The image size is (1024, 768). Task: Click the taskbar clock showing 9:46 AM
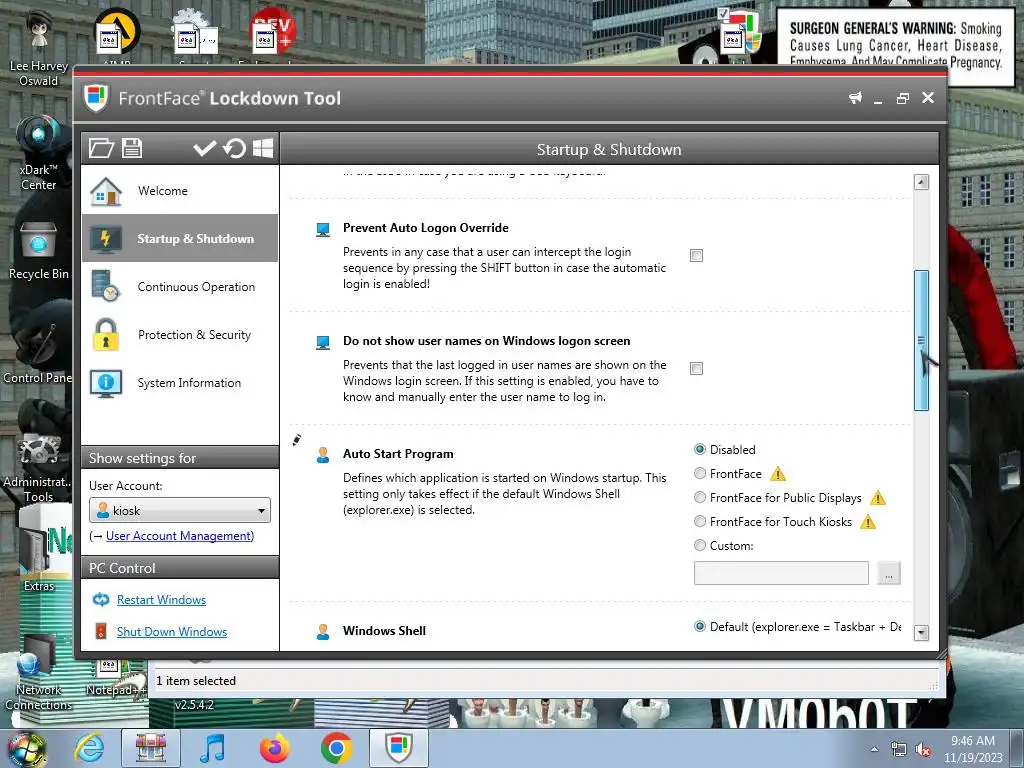[x=973, y=749]
